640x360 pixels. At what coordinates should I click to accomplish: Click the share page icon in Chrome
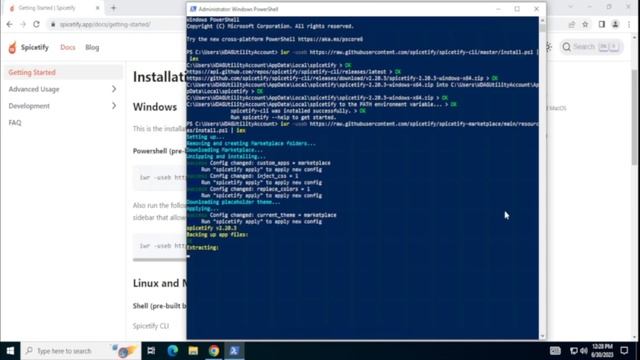point(572,24)
